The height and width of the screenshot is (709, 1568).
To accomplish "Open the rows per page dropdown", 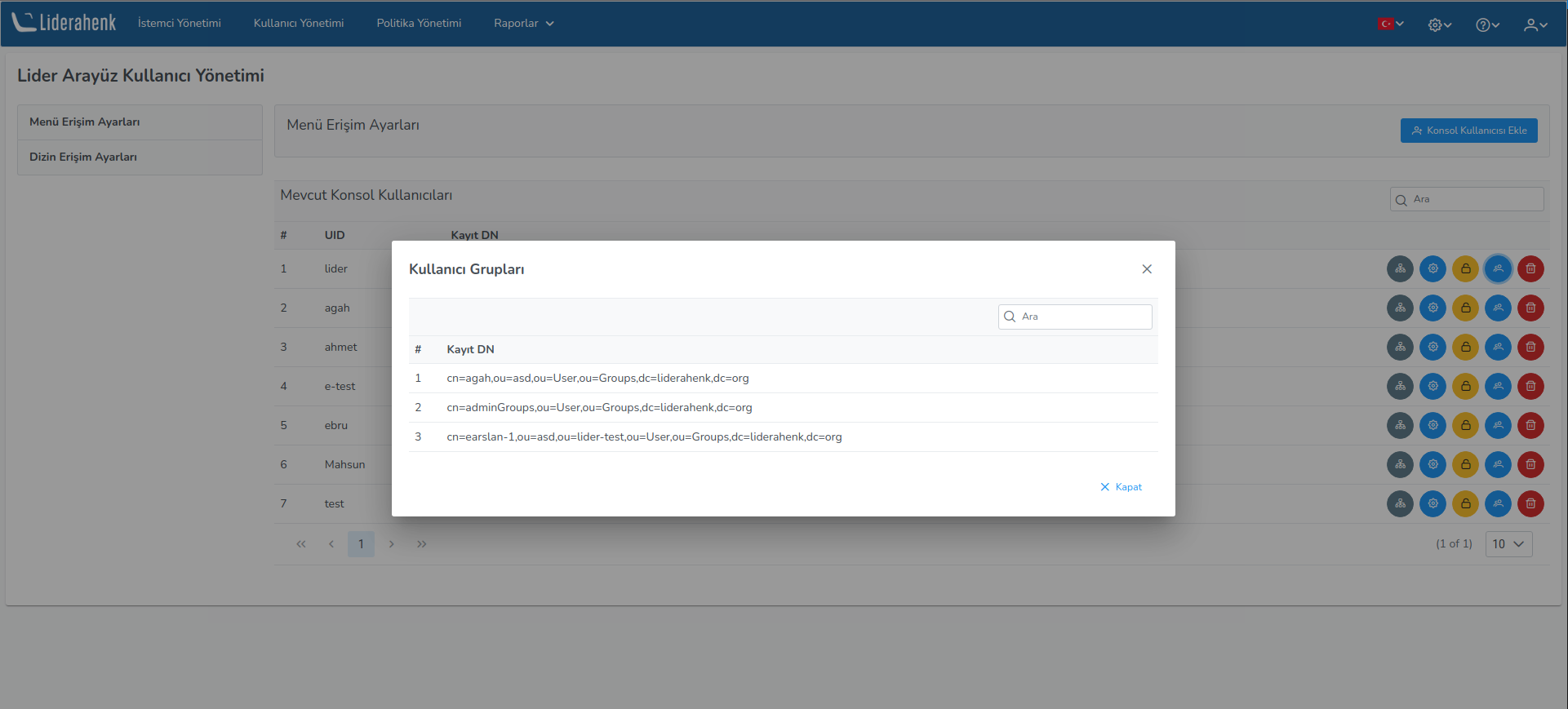I will click(1508, 544).
